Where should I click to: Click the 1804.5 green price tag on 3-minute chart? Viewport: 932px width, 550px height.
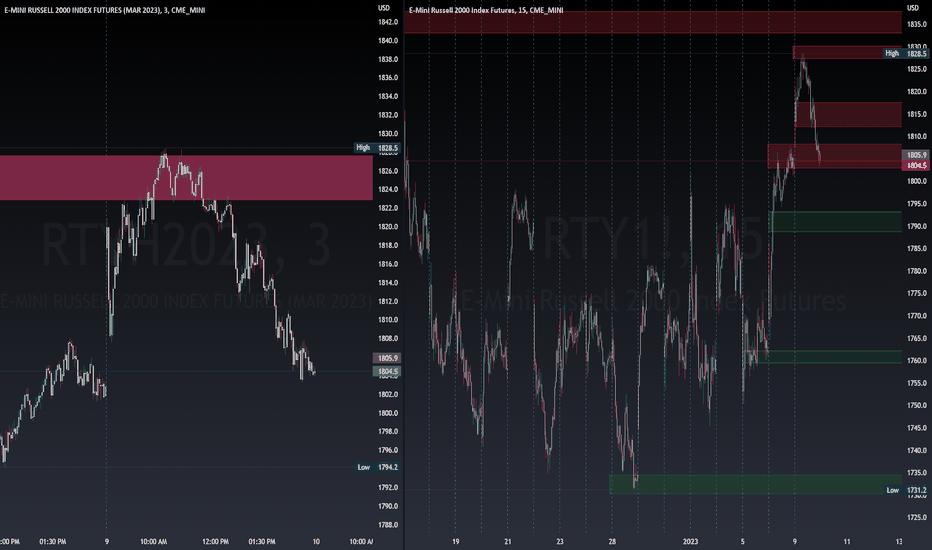point(388,372)
